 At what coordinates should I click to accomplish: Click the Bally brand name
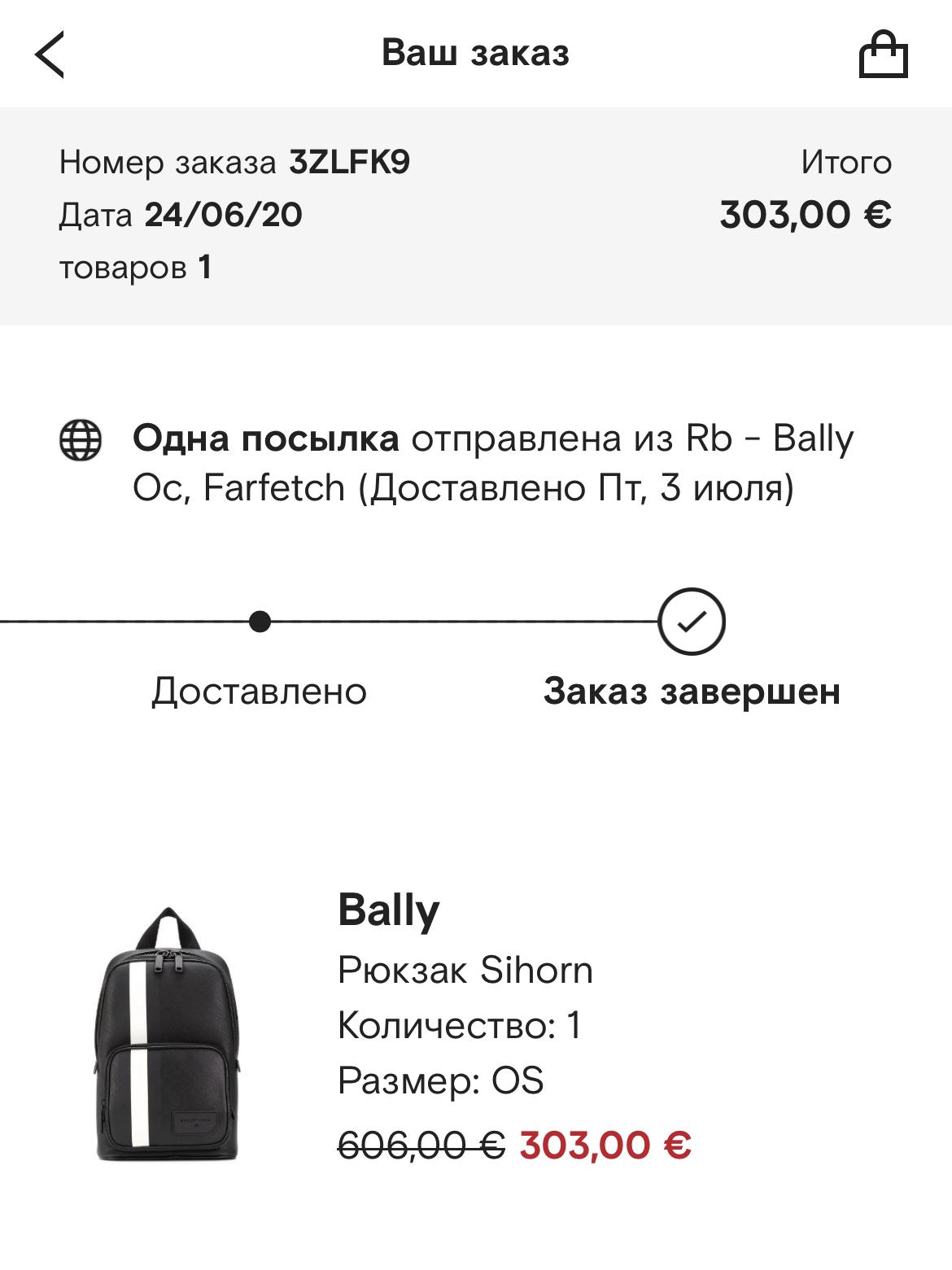pos(388,910)
